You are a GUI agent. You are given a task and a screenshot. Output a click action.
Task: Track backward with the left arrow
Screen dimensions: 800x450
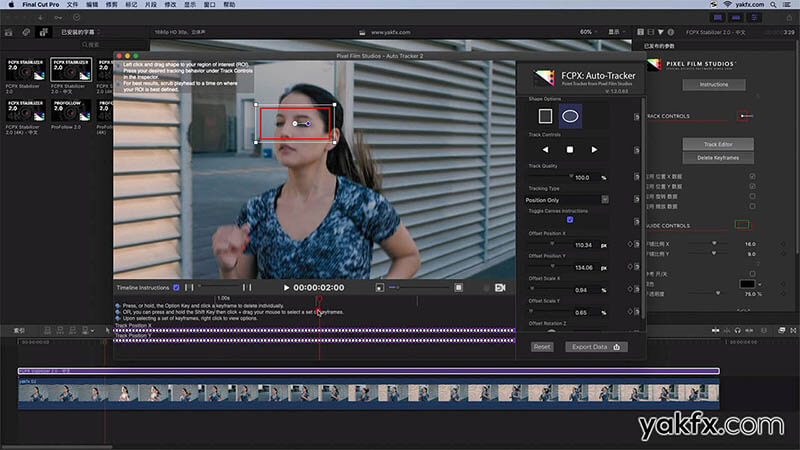tap(545, 149)
